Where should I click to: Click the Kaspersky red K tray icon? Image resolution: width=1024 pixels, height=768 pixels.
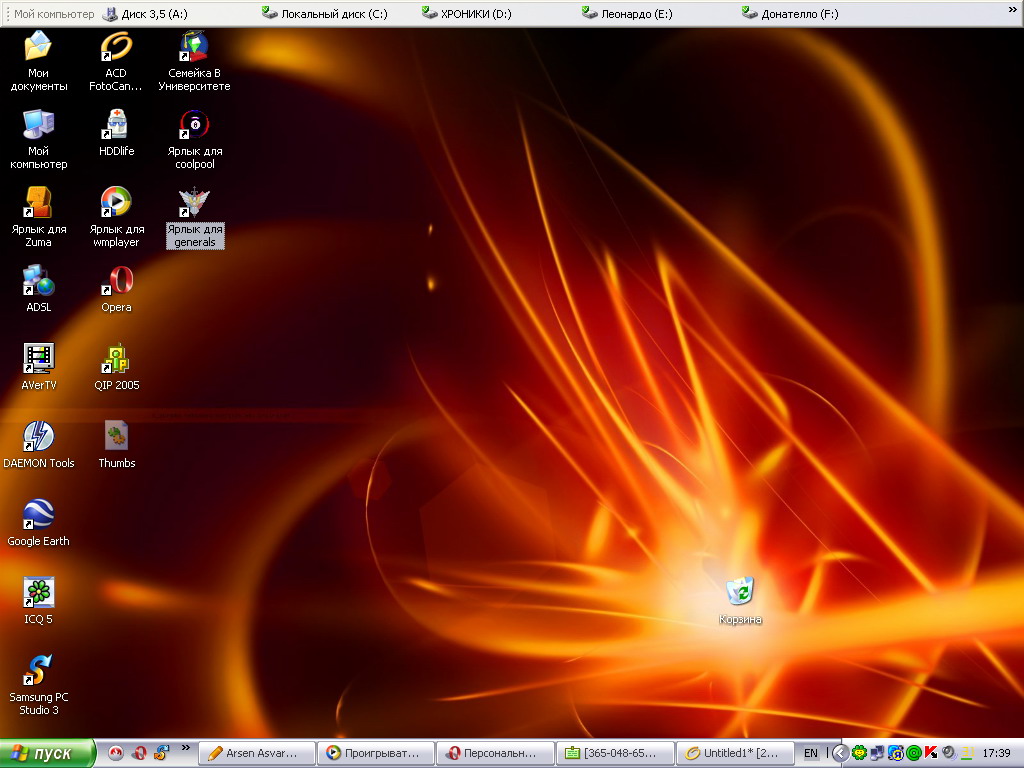931,753
